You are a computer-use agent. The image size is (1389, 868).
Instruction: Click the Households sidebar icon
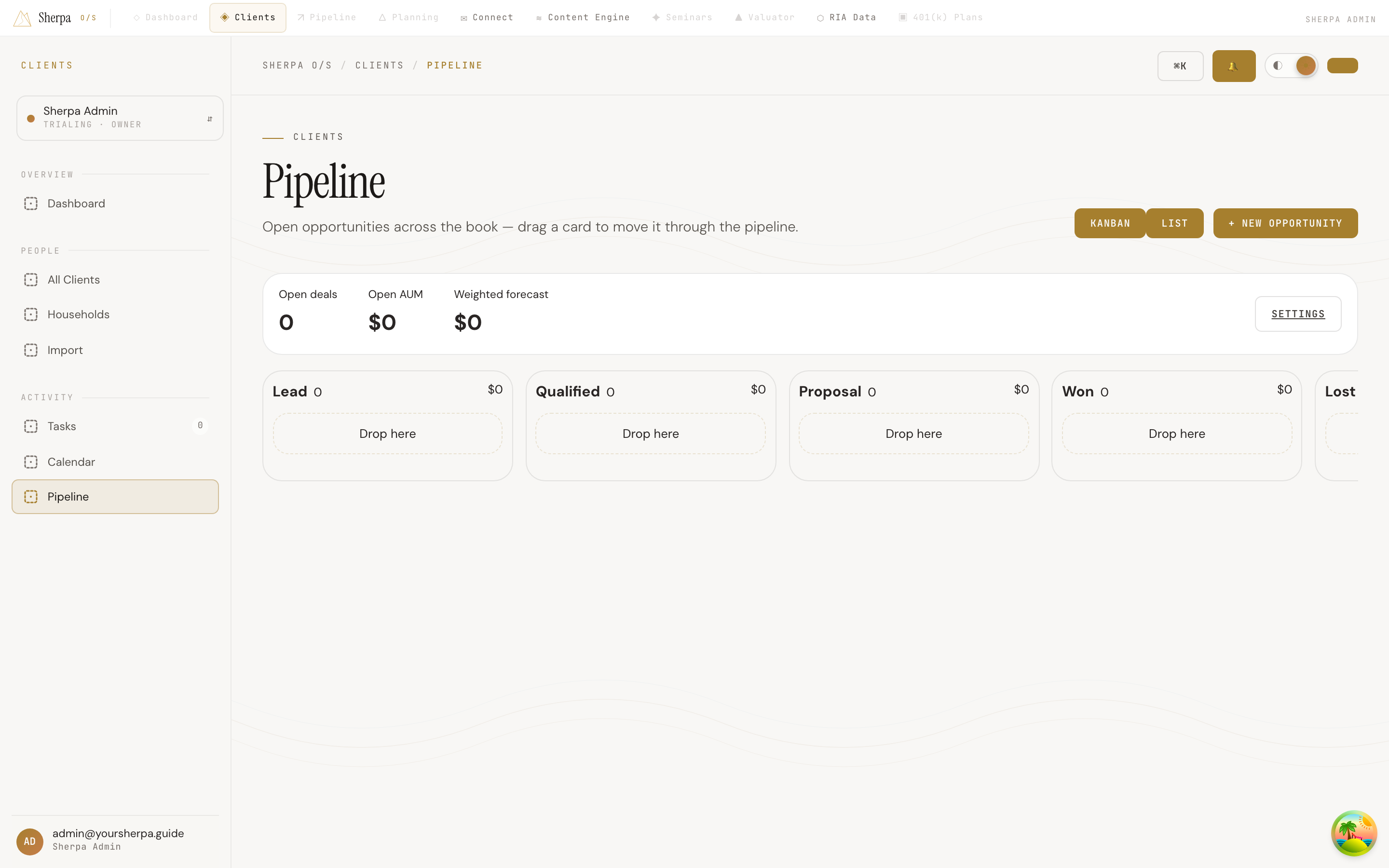click(31, 314)
